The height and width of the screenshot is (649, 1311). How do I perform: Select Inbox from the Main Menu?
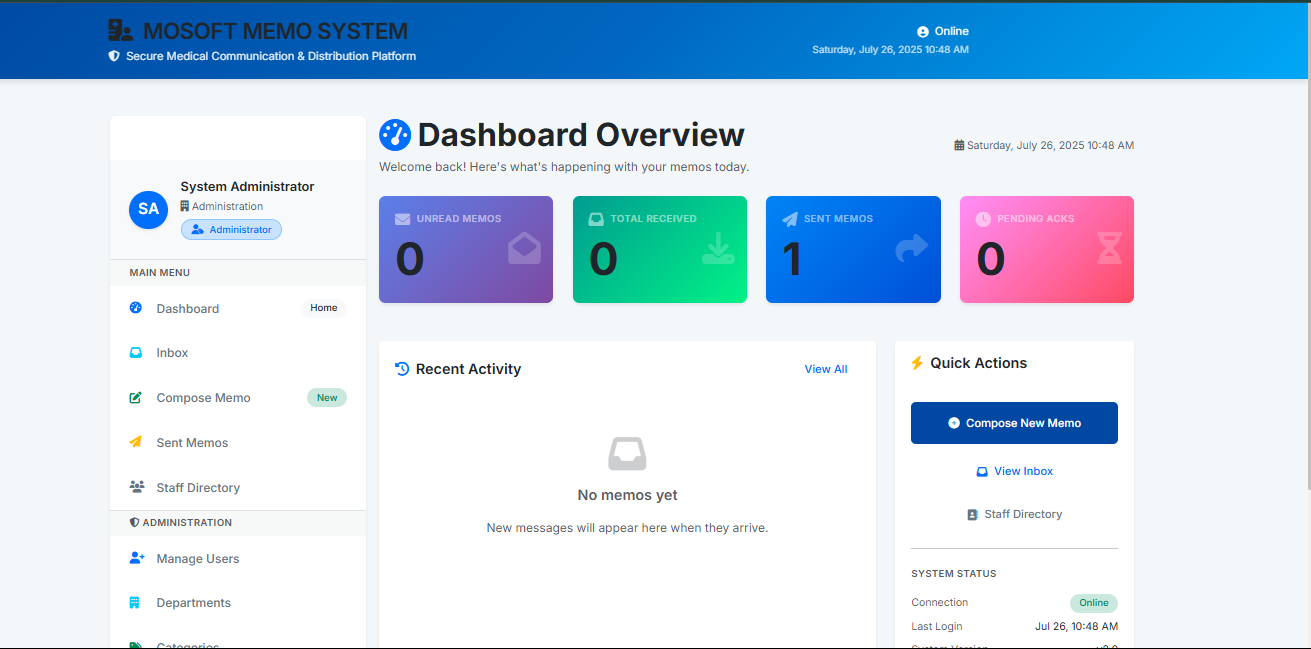172,352
